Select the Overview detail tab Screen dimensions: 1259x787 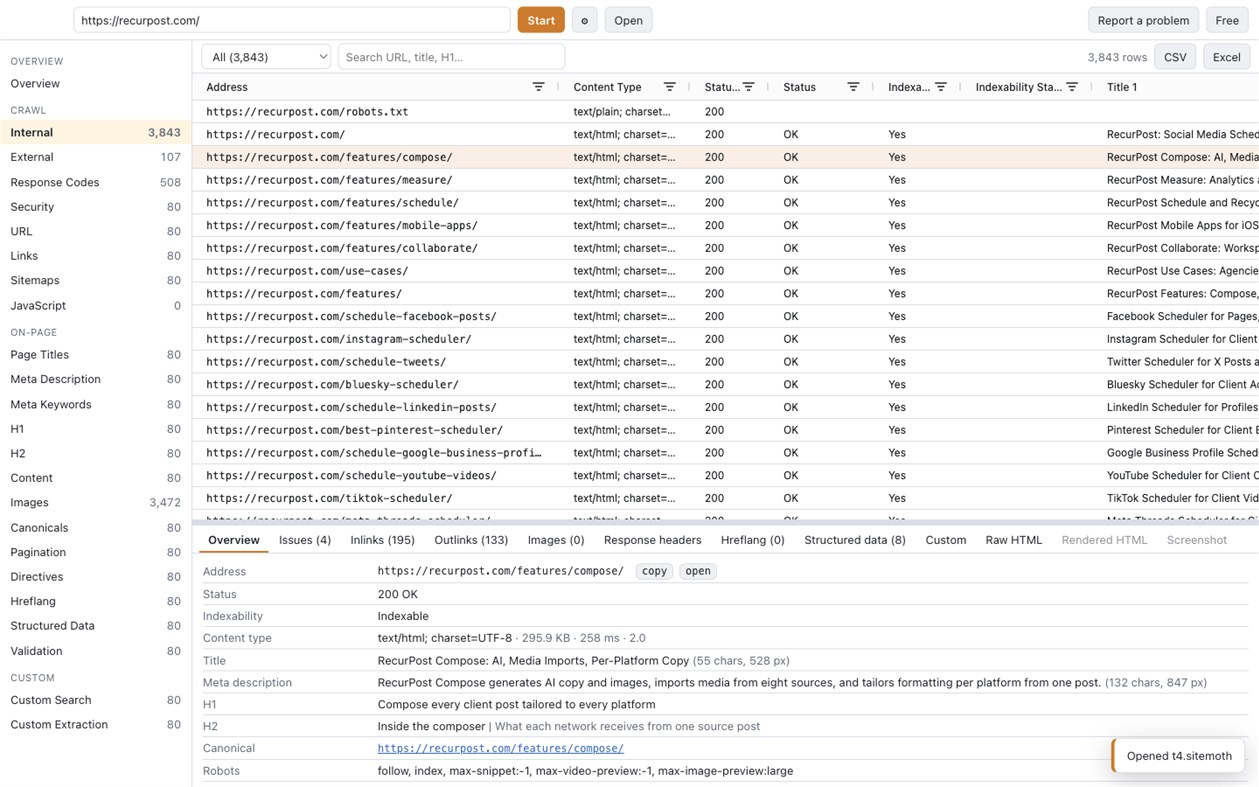234,540
